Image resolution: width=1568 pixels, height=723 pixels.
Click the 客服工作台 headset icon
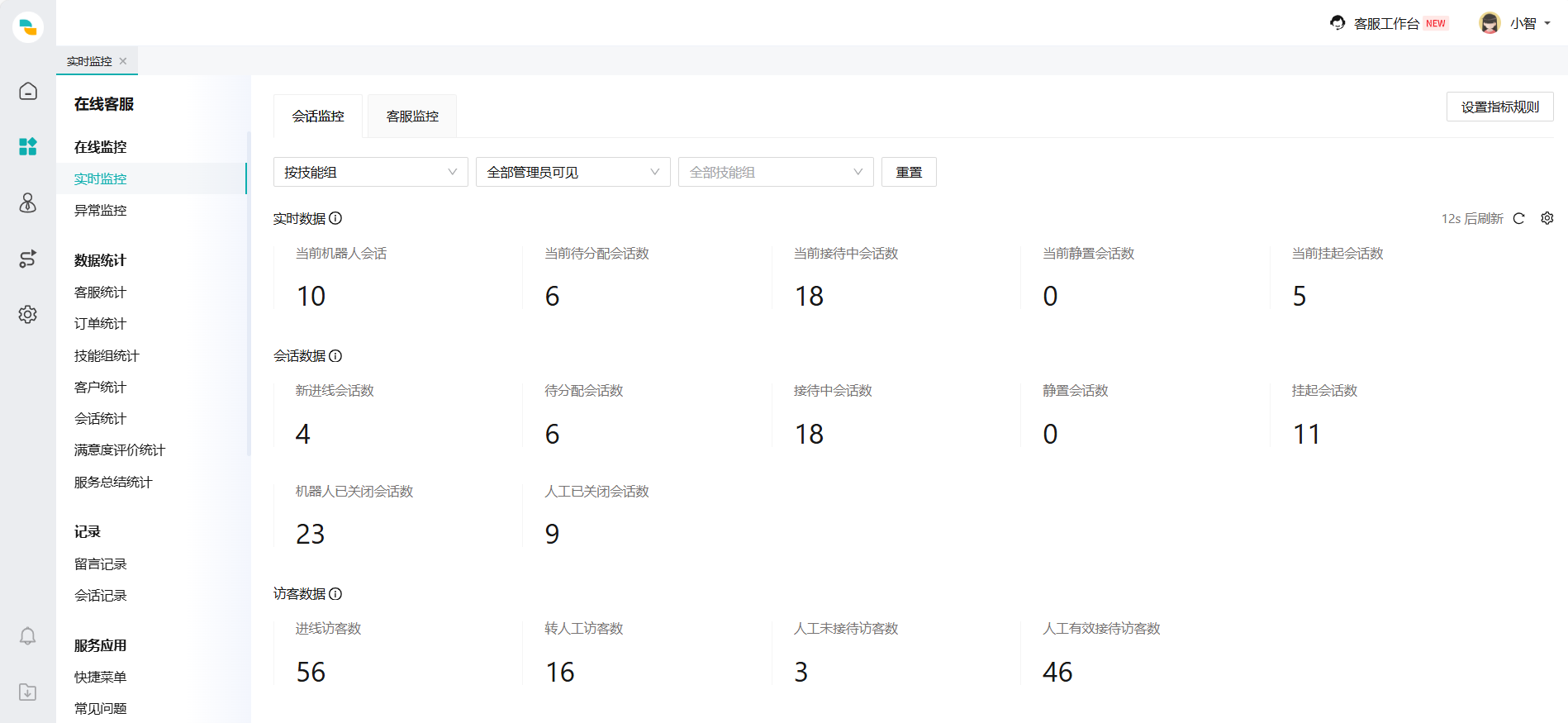click(1338, 23)
